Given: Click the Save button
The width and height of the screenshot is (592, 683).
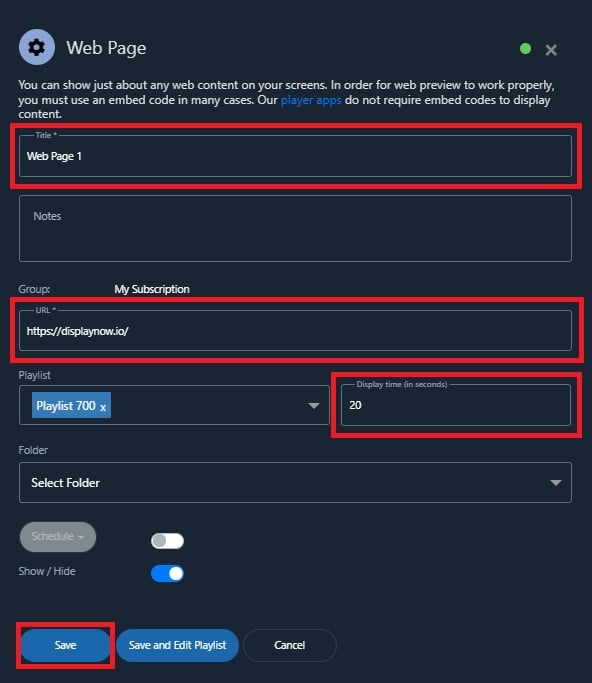Looking at the screenshot, I should 65,645.
